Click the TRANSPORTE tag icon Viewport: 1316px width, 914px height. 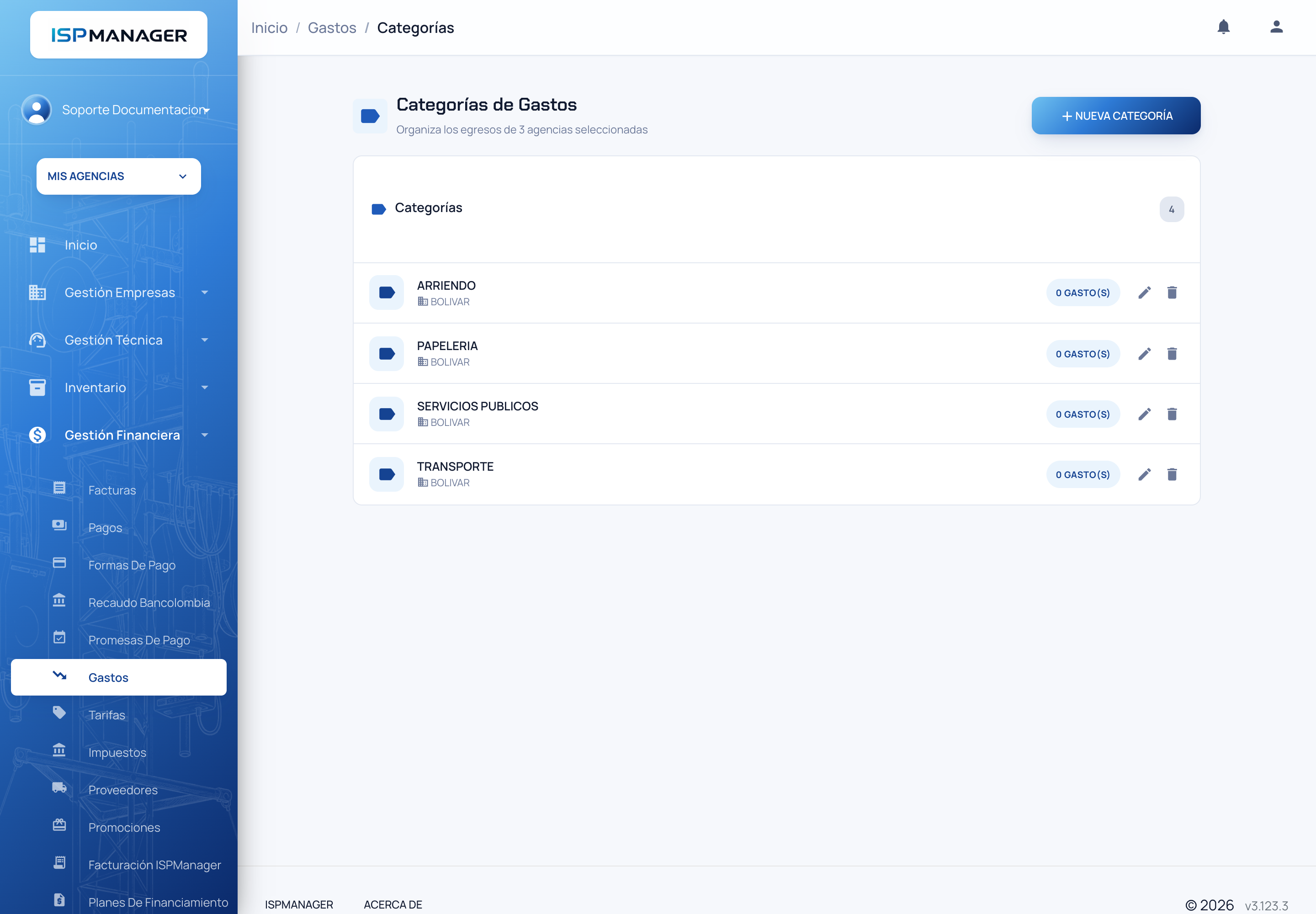point(387,474)
